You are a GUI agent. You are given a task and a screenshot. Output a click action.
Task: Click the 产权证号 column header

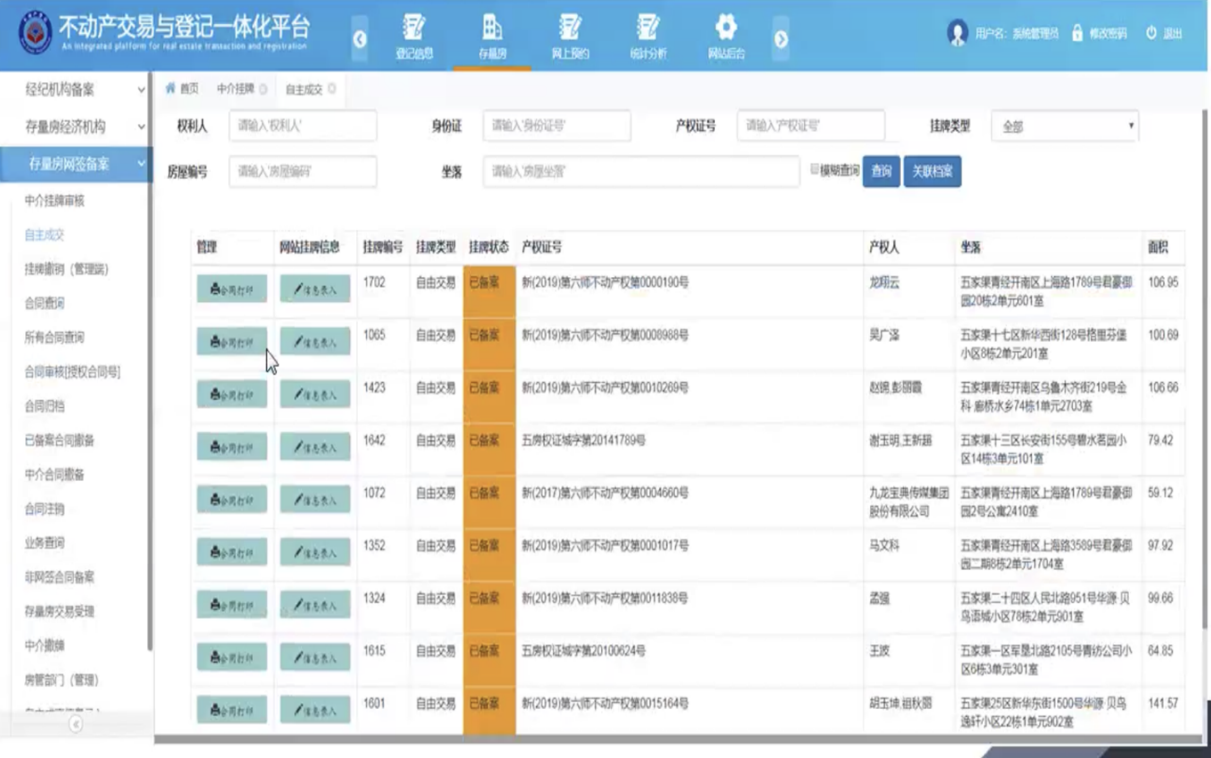[x=542, y=247]
